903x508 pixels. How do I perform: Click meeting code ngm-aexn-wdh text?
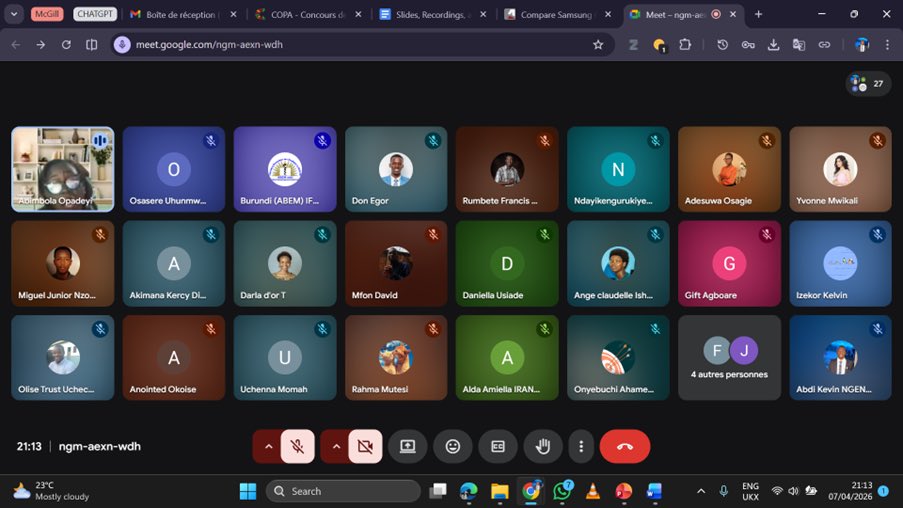[100, 446]
